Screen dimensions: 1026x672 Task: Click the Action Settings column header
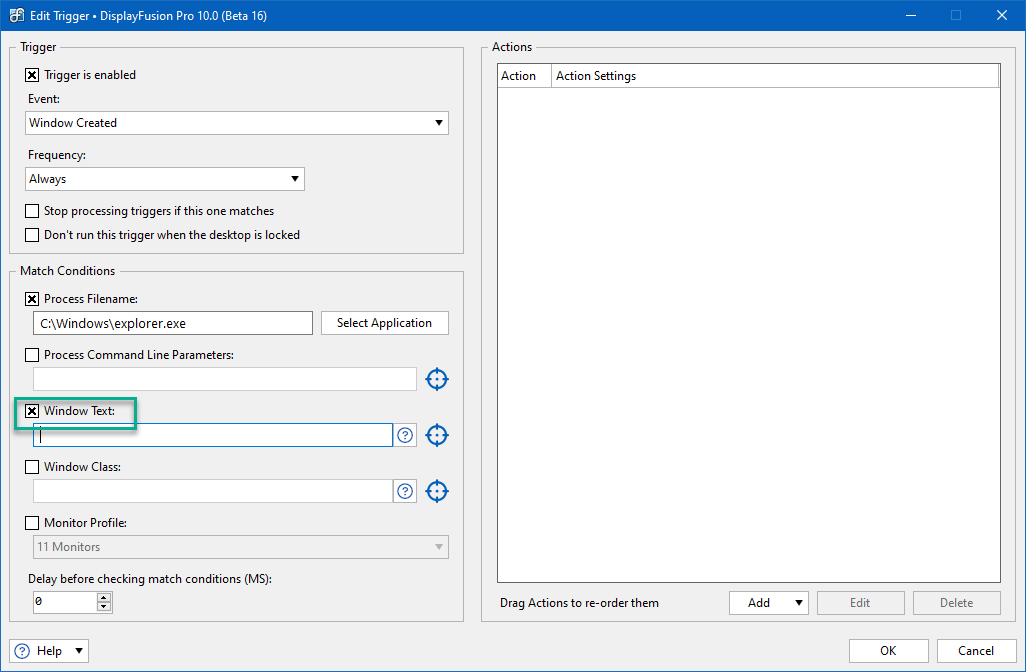coord(775,76)
